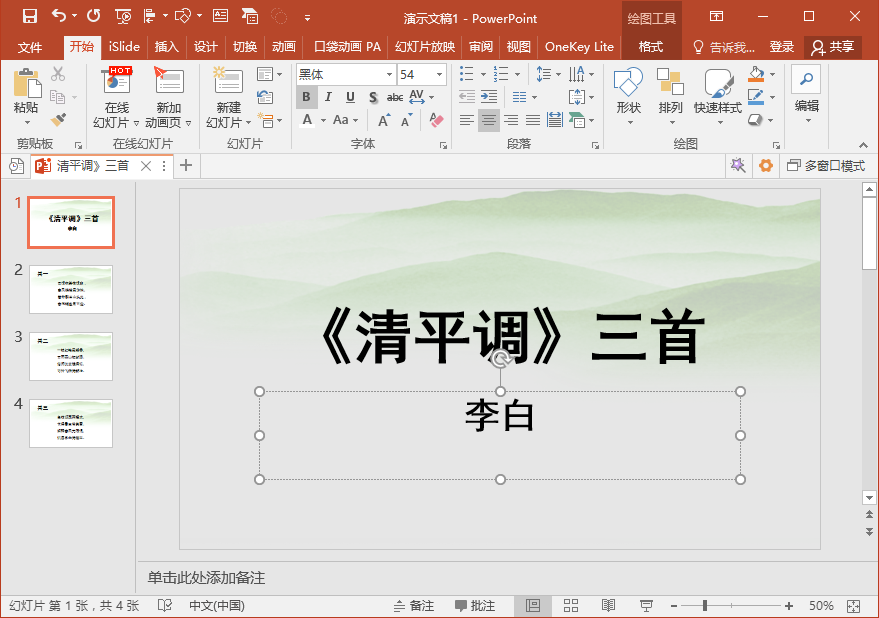
Task: Click the Save icon in title bar
Action: pos(29,17)
